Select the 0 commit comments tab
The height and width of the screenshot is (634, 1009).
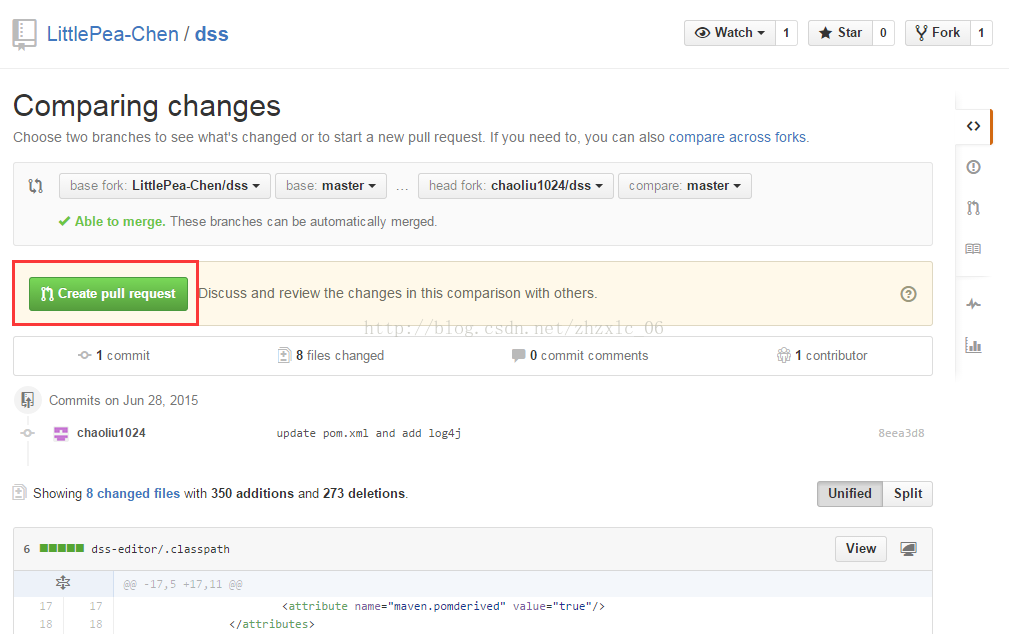[x=580, y=355]
